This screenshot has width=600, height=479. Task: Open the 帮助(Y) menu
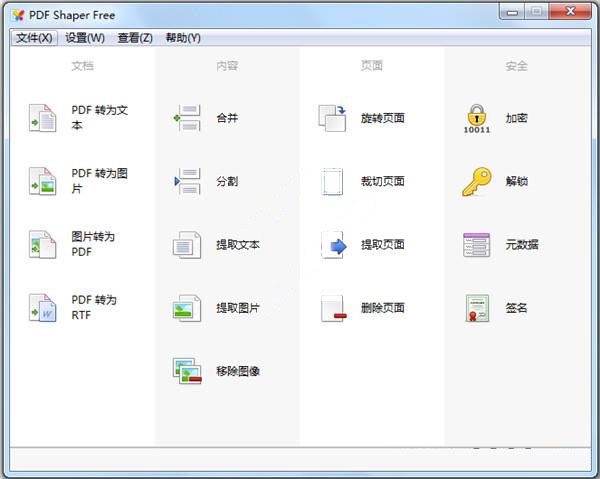183,38
